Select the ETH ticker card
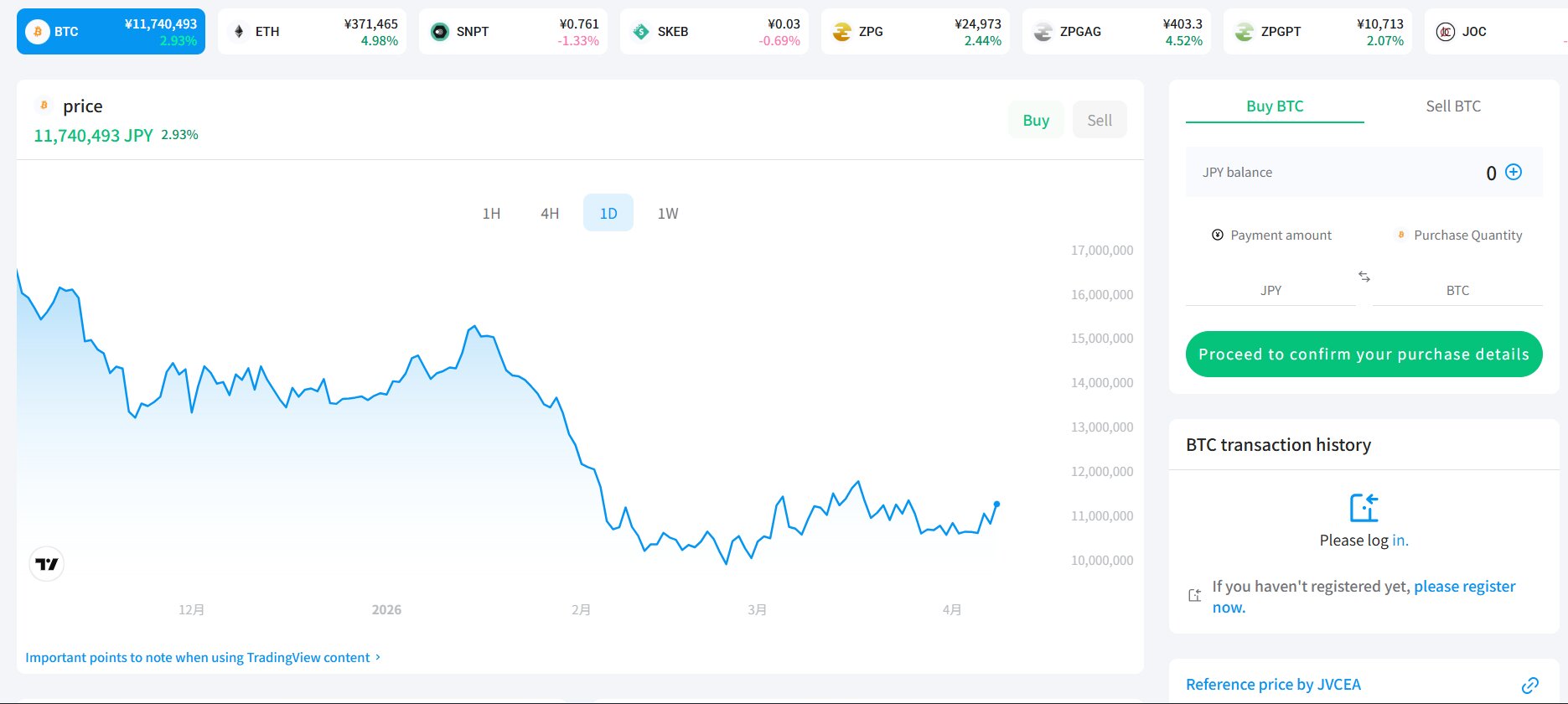Viewport: 1568px width, 704px height. [312, 32]
